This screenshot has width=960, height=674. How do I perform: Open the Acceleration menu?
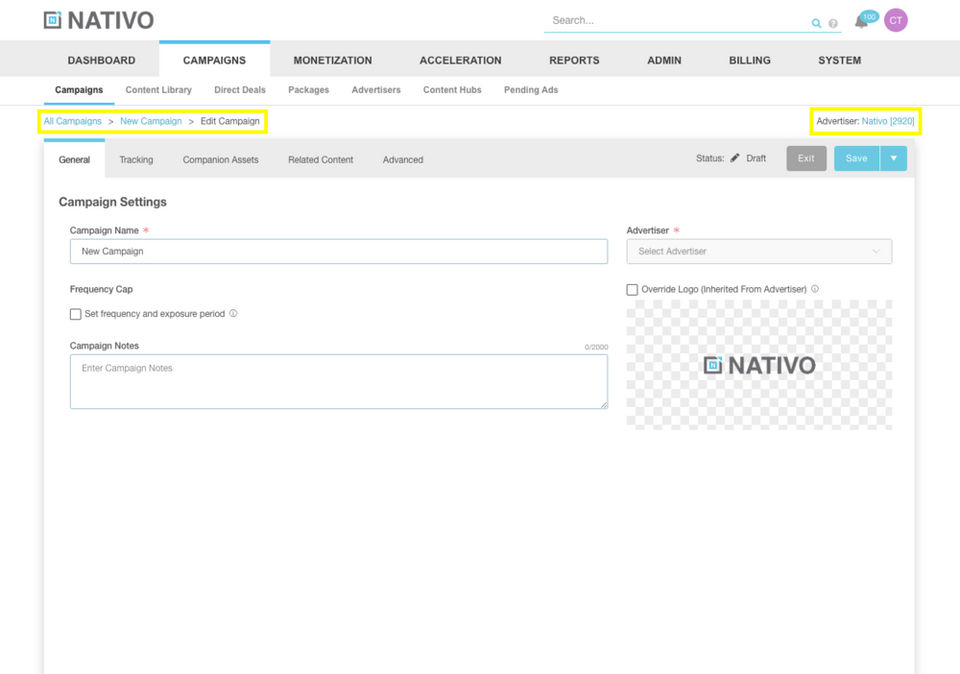(460, 60)
